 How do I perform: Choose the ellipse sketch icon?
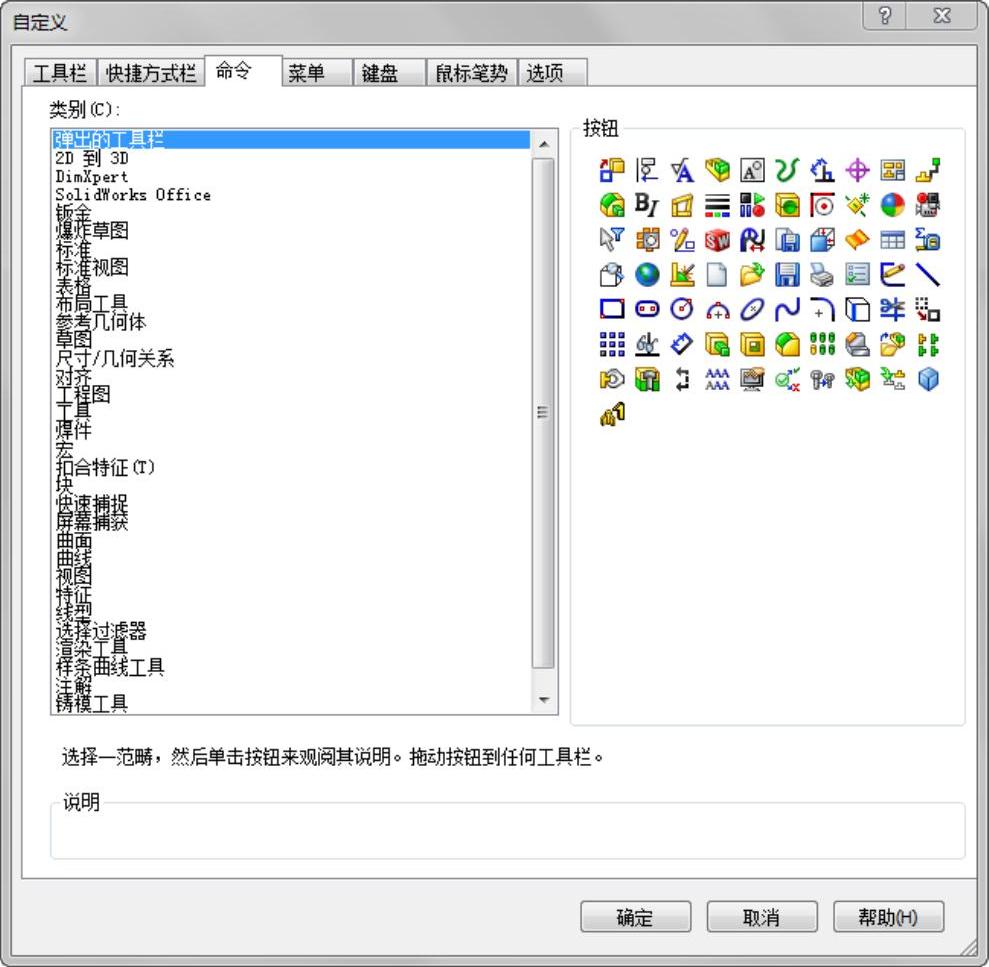752,310
